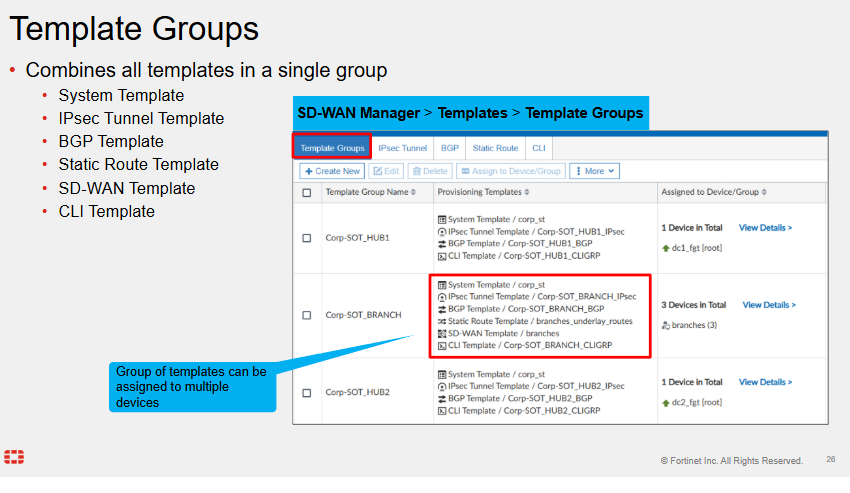Click IPsec Tunnel icon for Corp-SOT_HUB2_IPsec
The width and height of the screenshot is (850, 493).
[442, 387]
